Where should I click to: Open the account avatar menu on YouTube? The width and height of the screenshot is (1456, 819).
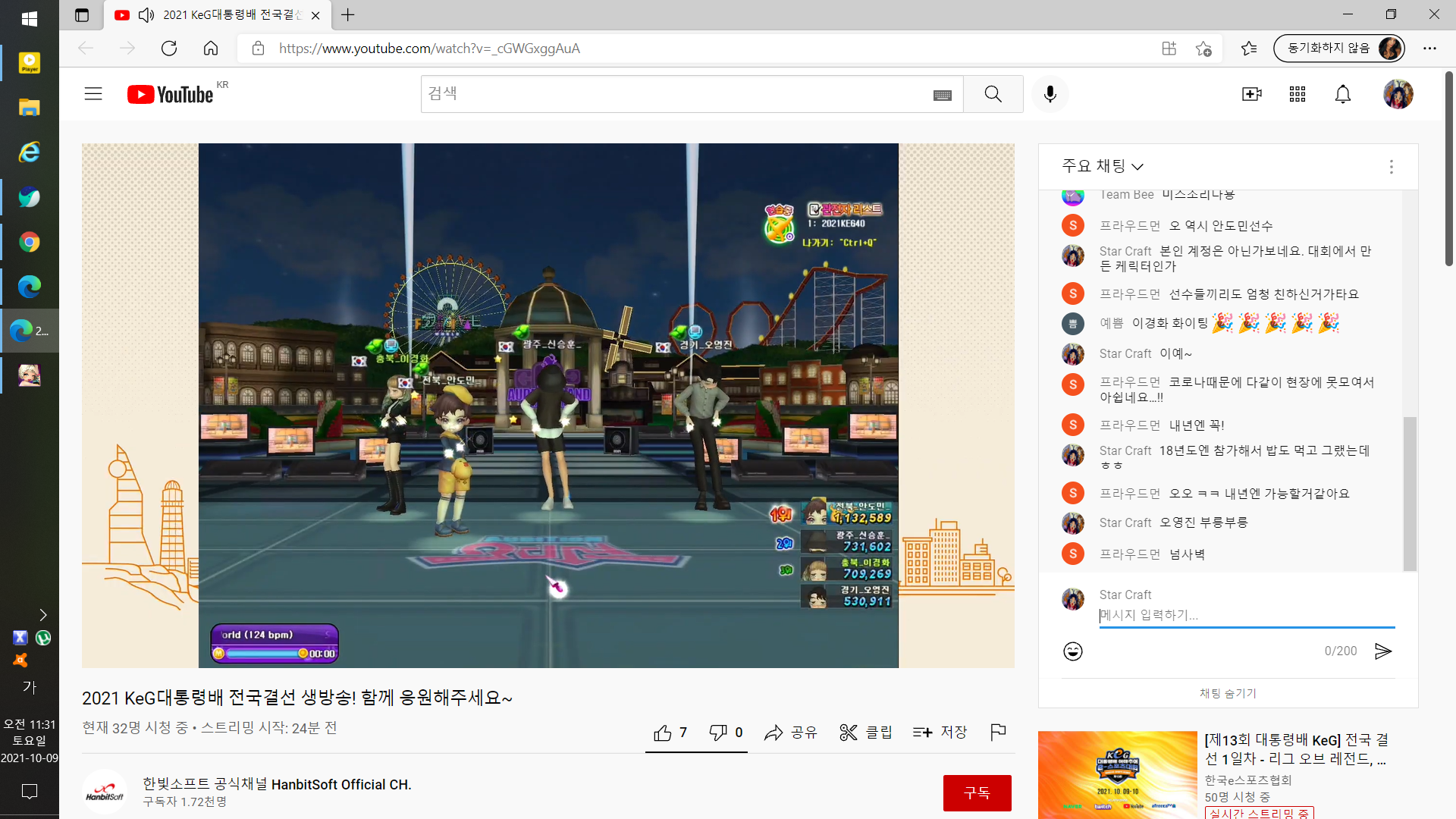(x=1398, y=94)
